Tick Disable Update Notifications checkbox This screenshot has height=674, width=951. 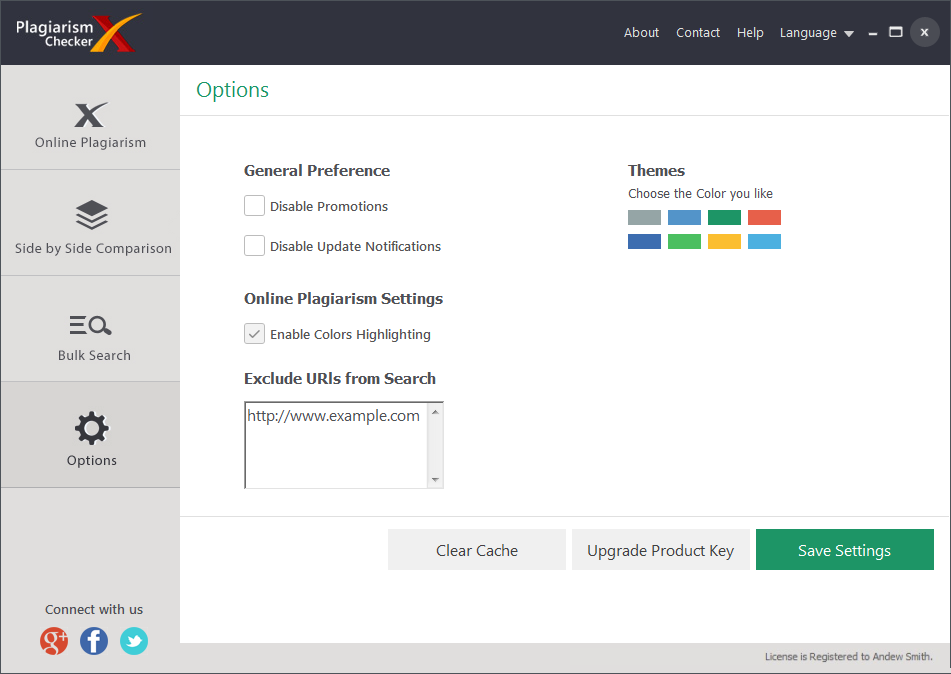pos(254,246)
